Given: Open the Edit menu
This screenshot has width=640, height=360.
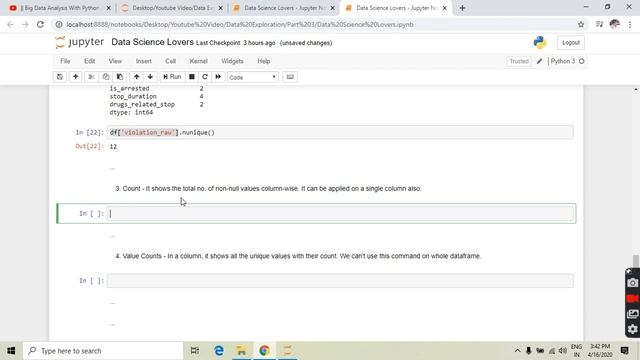Looking at the screenshot, I should [x=89, y=61].
